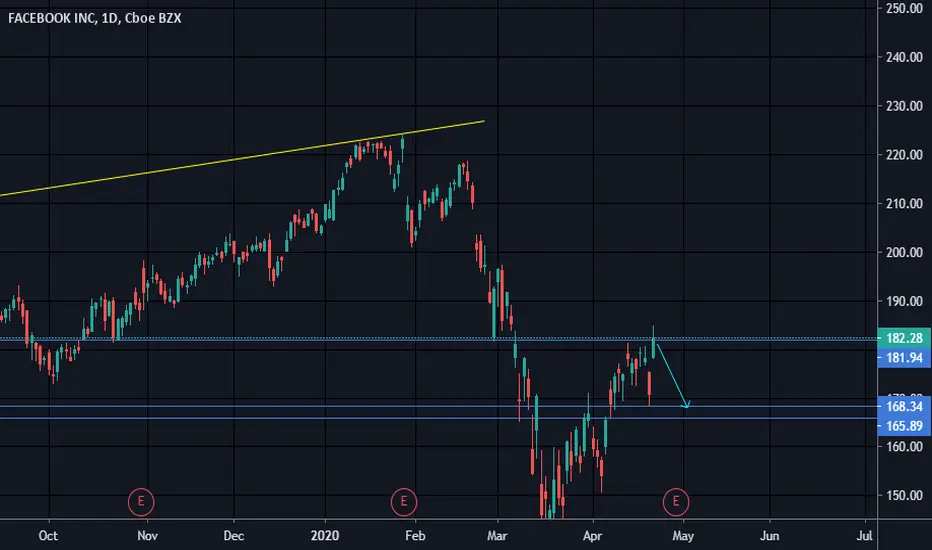Viewport: 932px width, 550px height.
Task: Click the Dec label on time axis
Action: click(x=234, y=536)
